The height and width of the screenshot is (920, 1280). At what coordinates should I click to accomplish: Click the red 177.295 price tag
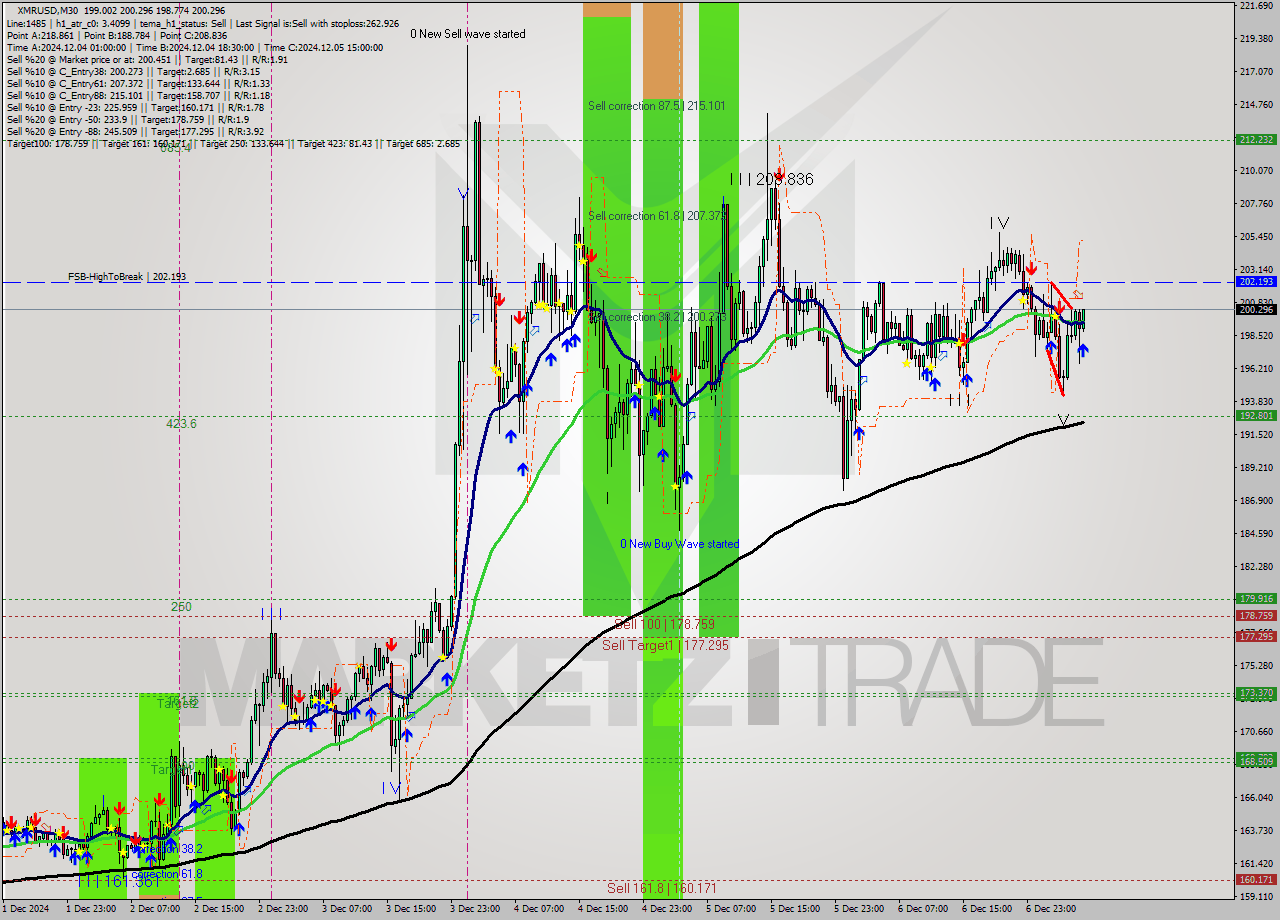(1257, 636)
